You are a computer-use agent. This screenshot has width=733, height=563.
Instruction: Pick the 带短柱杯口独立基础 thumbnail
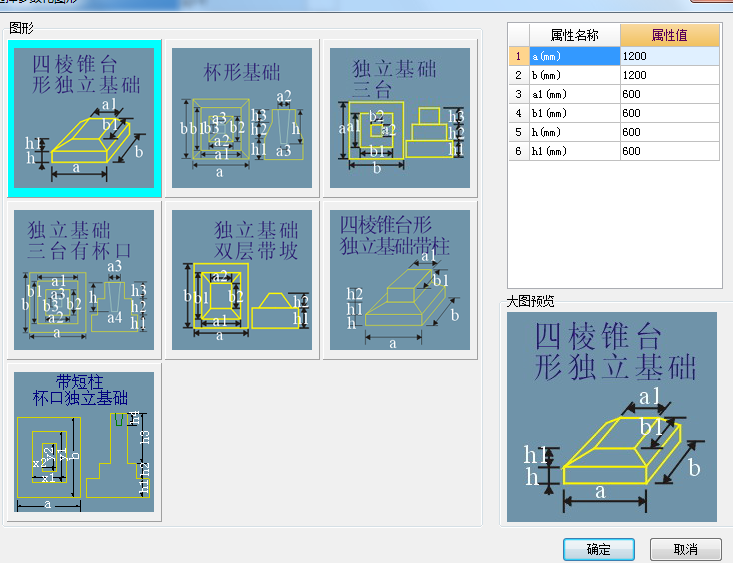pos(84,442)
